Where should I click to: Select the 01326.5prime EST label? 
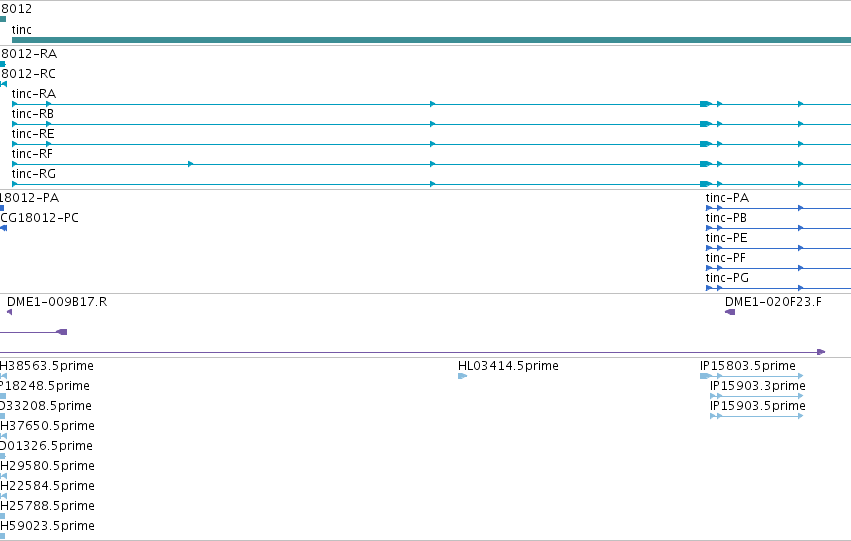pyautogui.click(x=47, y=447)
